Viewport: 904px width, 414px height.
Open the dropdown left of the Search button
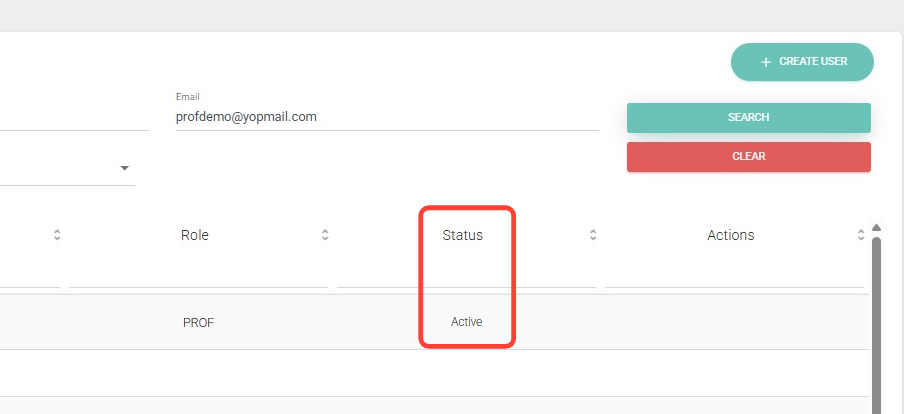[125, 168]
